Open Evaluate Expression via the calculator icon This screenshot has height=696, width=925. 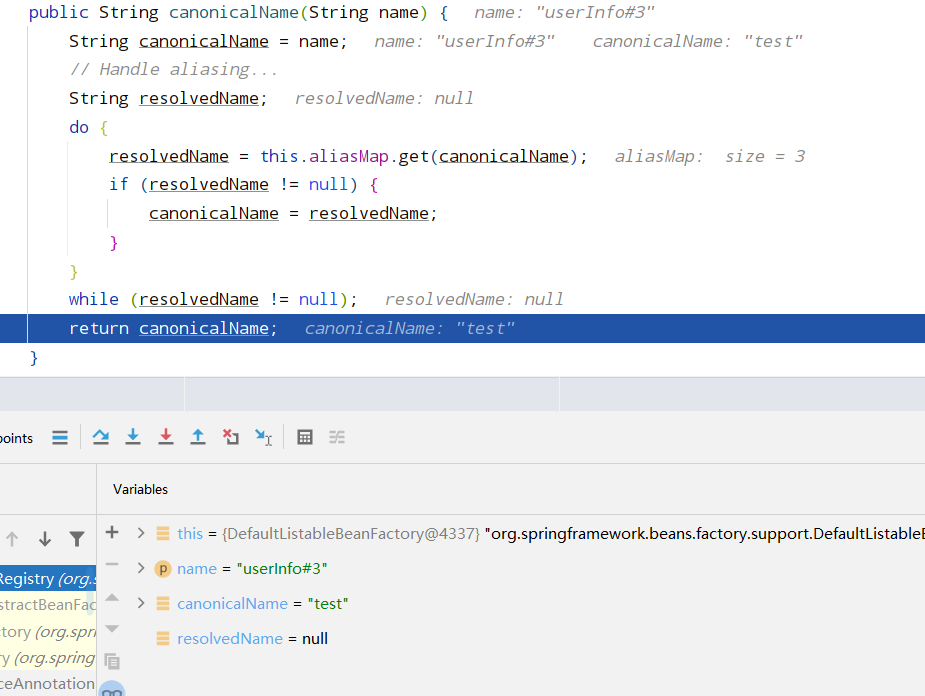click(304, 437)
